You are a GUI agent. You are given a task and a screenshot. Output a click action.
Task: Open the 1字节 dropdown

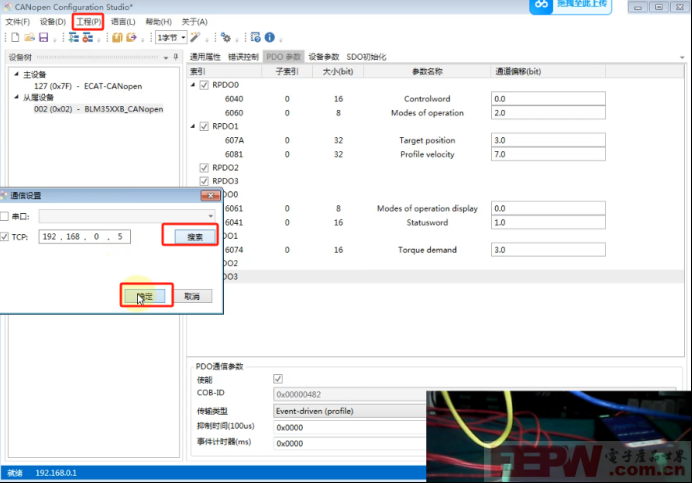click(171, 38)
